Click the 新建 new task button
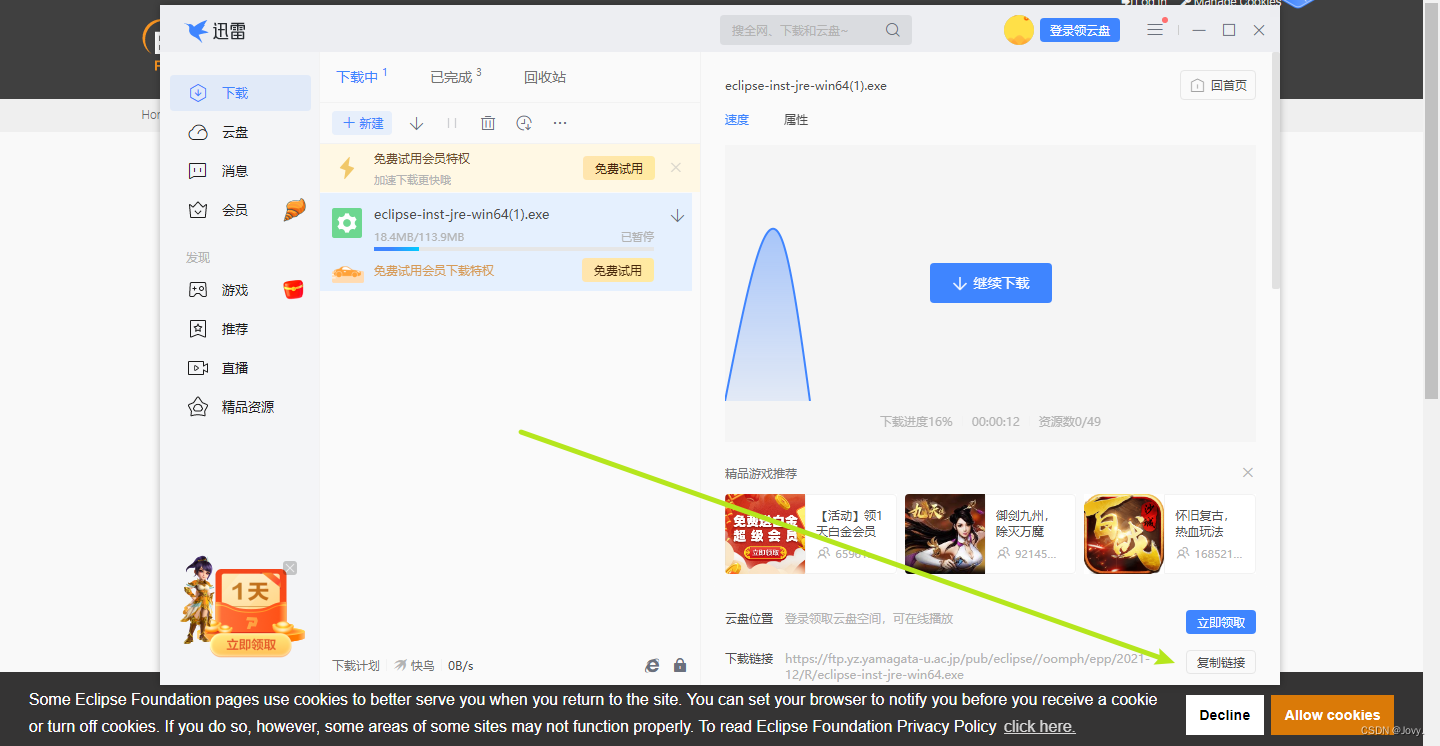Image resolution: width=1440 pixels, height=746 pixels. coord(362,123)
